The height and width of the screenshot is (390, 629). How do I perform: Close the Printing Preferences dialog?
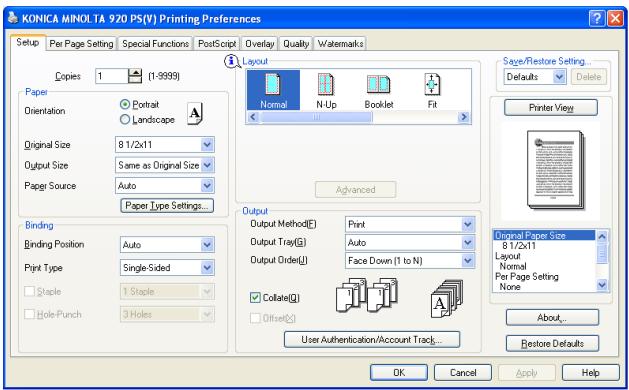coord(615,18)
